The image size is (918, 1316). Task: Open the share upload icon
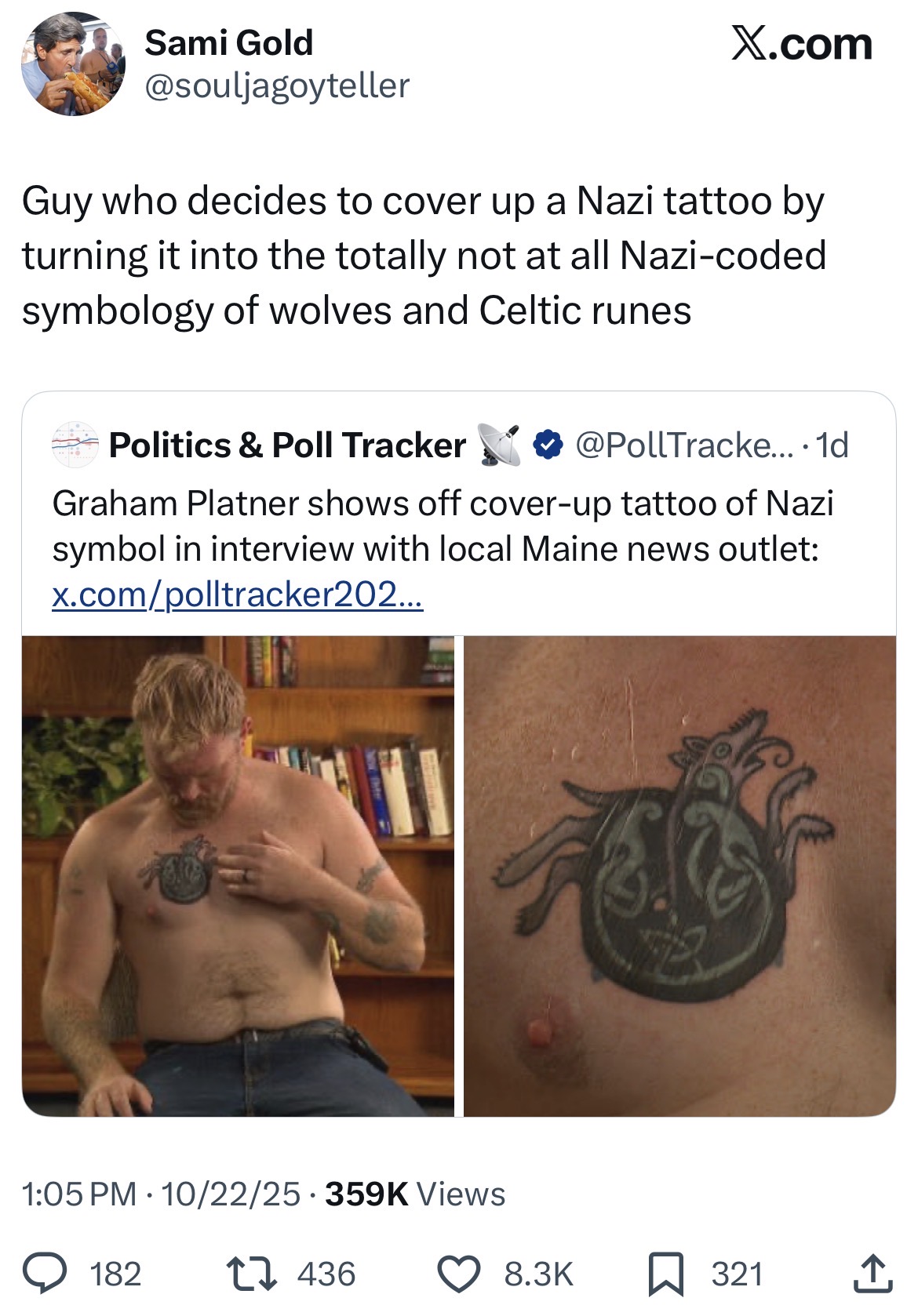point(872,1273)
